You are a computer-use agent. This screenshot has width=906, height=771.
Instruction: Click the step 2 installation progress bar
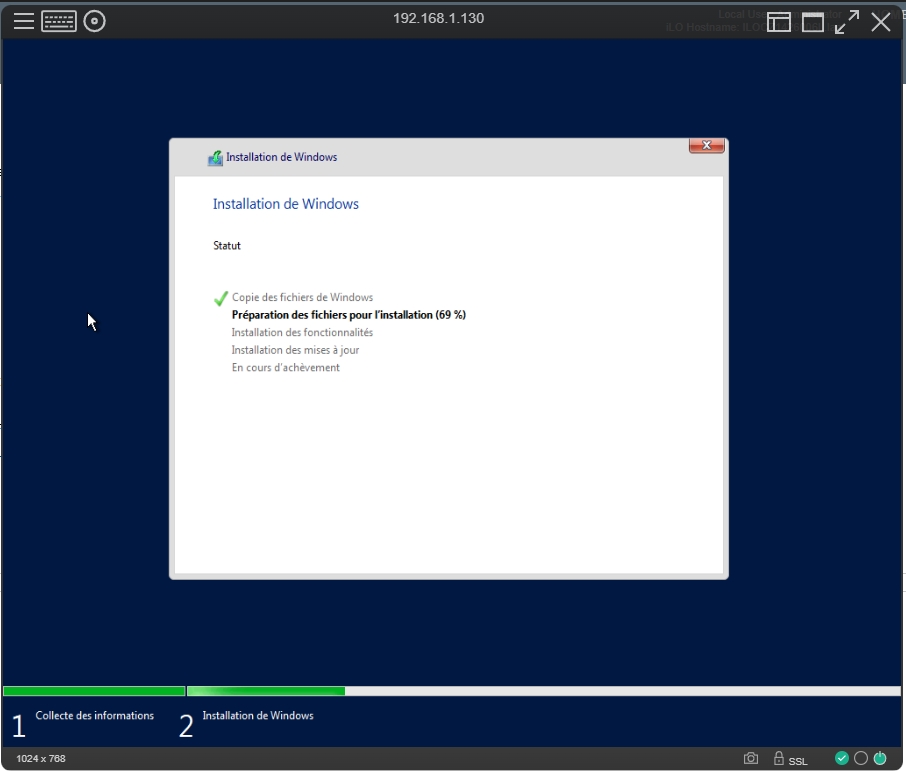click(x=266, y=691)
